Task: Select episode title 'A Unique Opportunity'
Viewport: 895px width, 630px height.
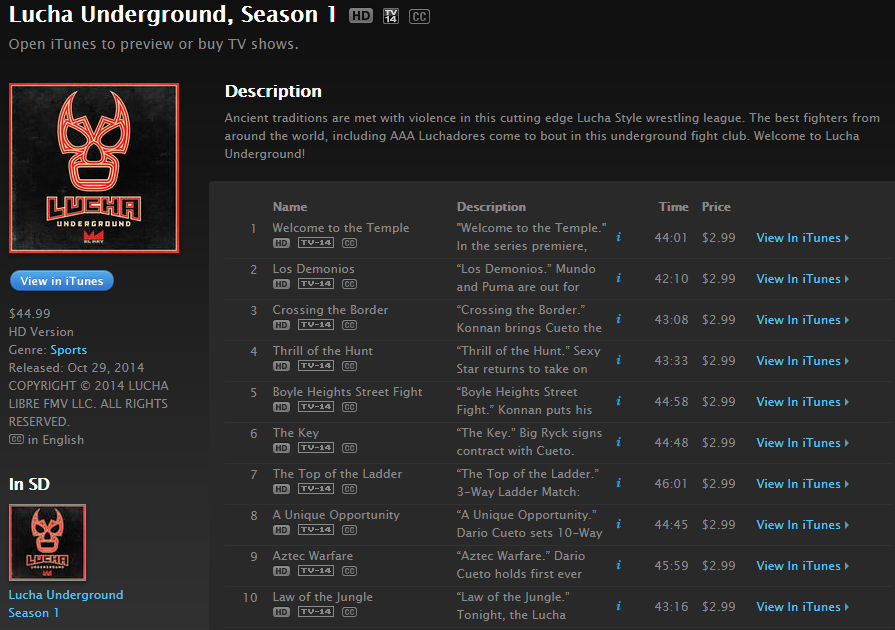Action: pos(336,515)
